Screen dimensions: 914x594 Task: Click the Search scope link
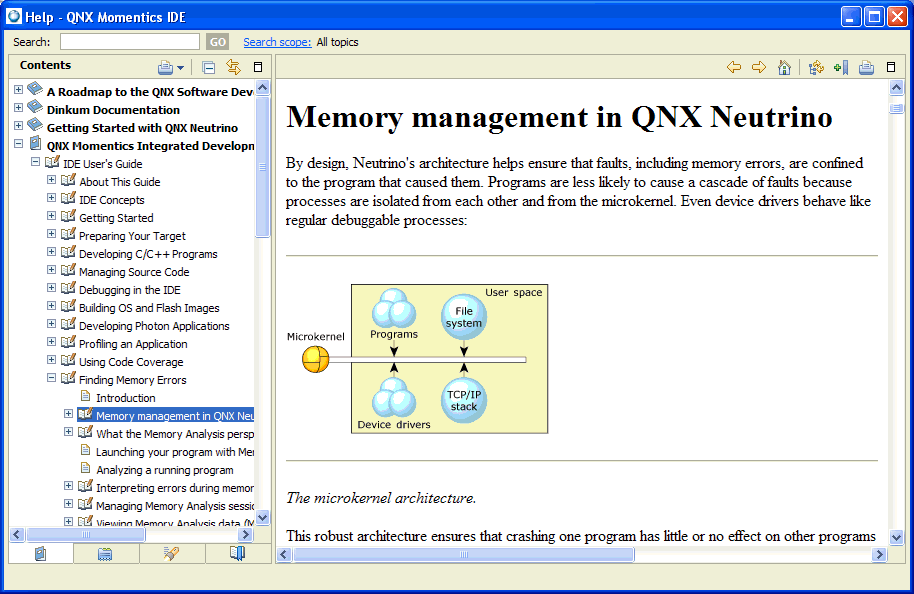[276, 42]
